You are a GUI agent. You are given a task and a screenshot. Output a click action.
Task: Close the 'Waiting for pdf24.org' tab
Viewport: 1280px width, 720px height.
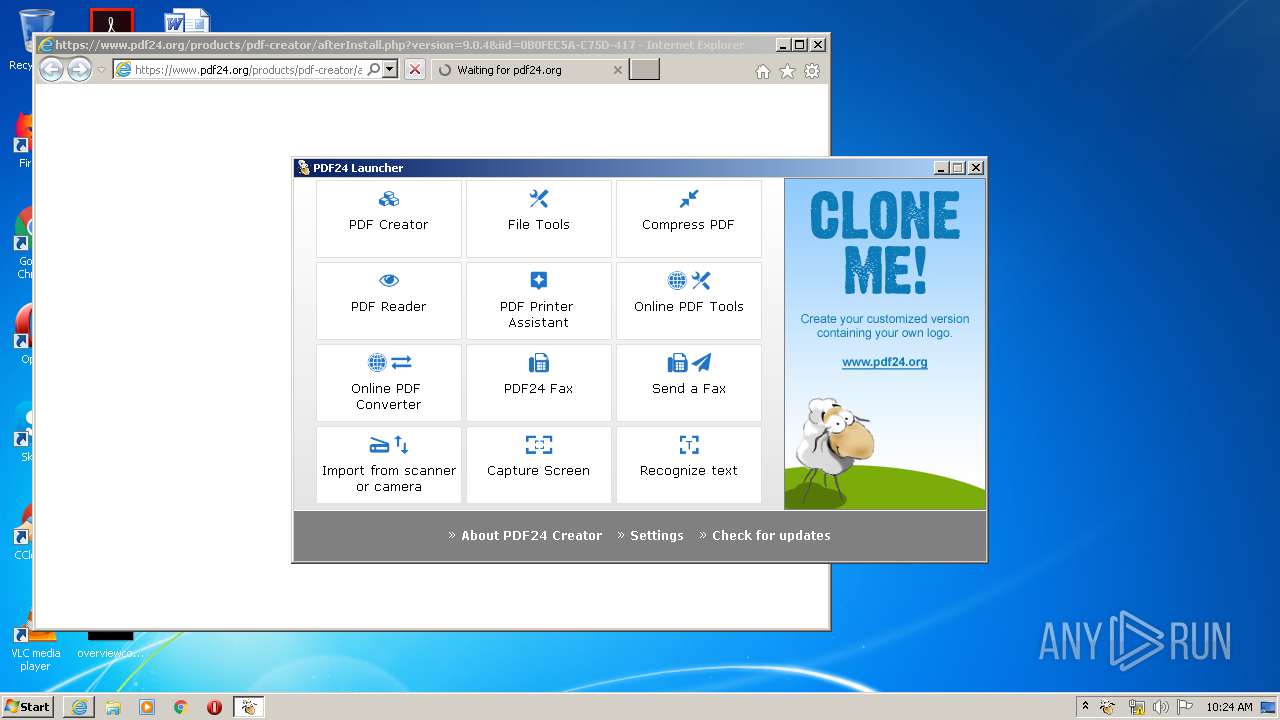point(617,70)
